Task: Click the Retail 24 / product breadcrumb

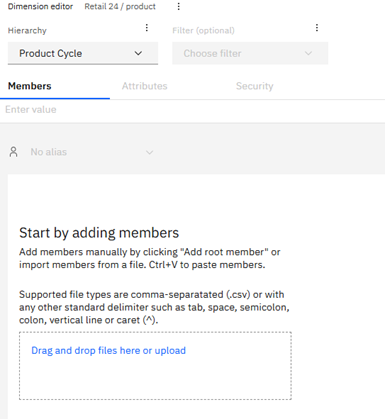Action: (x=120, y=6)
